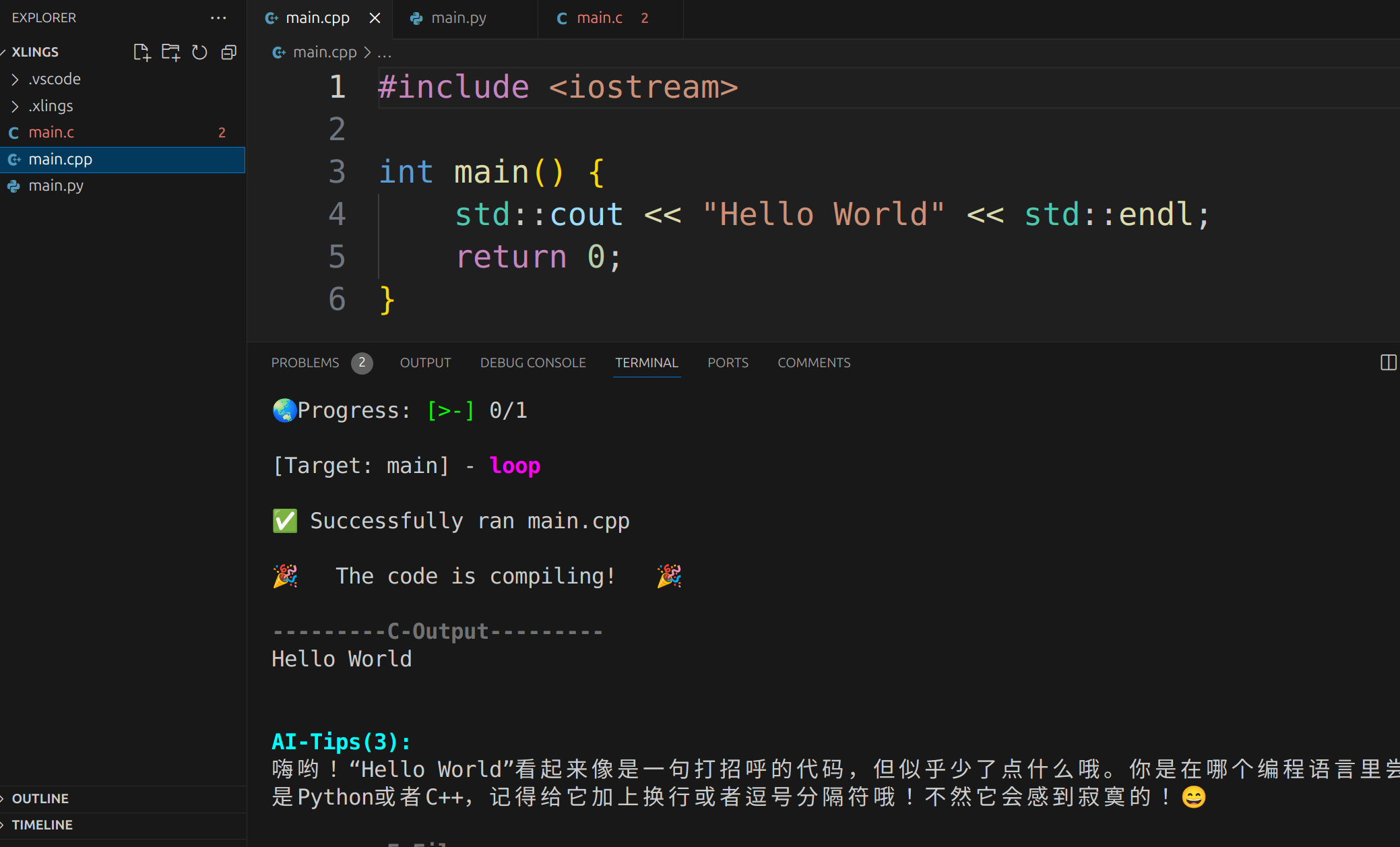Open the PROBLEMS panel tab
The width and height of the screenshot is (1400, 847).
coord(305,363)
